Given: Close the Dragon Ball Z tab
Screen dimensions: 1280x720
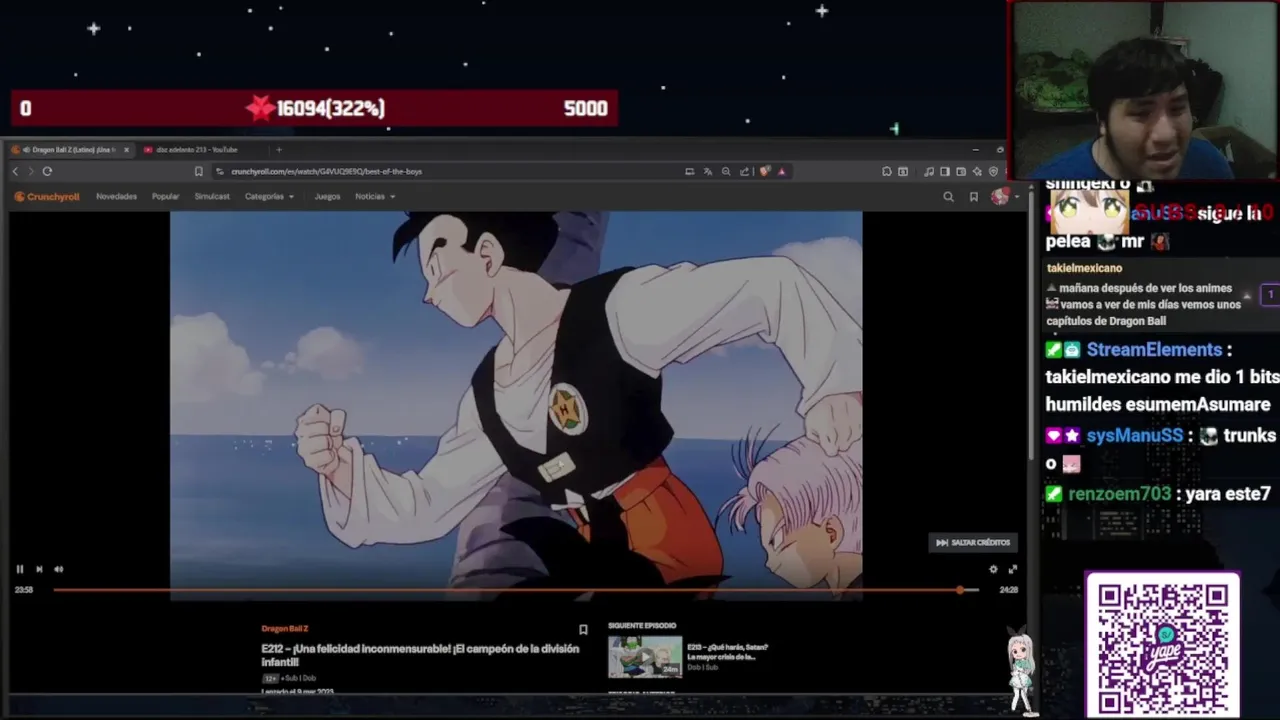Looking at the screenshot, I should (x=126, y=150).
